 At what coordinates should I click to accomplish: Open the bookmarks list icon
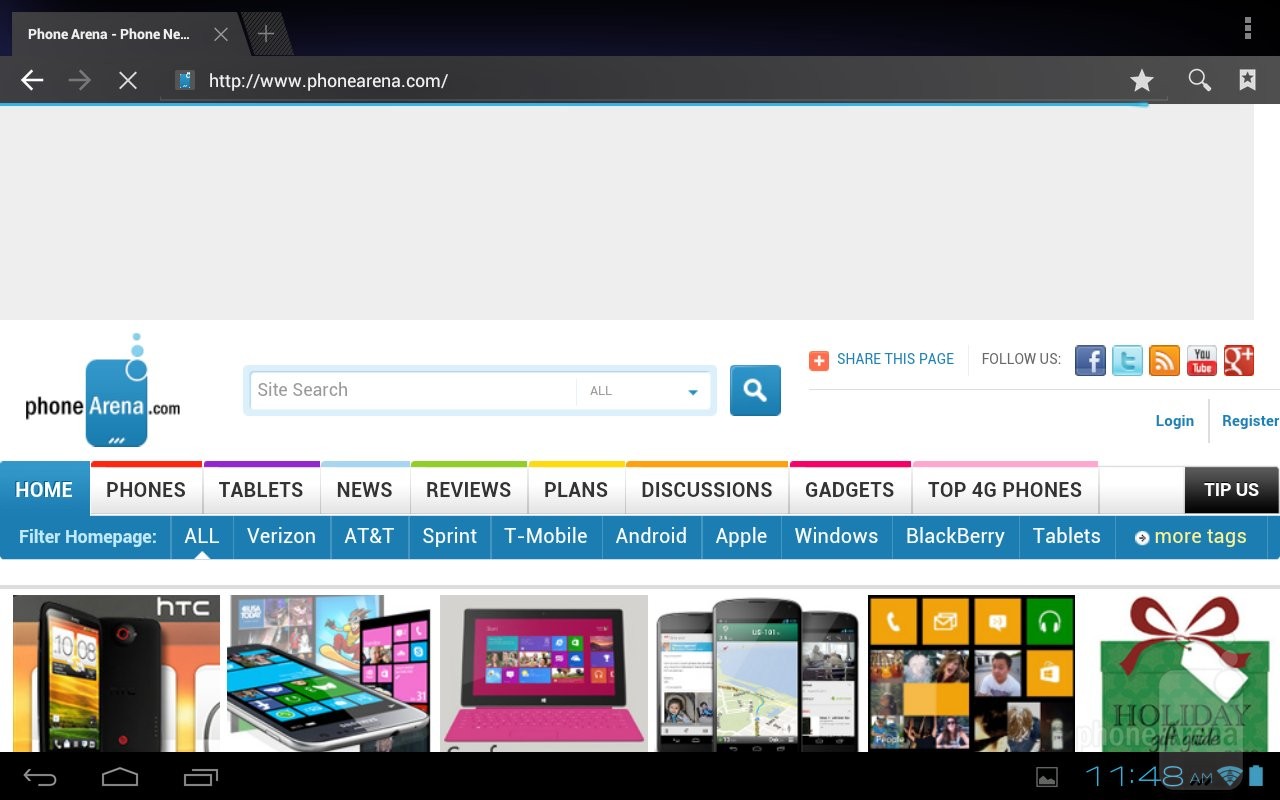click(1248, 80)
